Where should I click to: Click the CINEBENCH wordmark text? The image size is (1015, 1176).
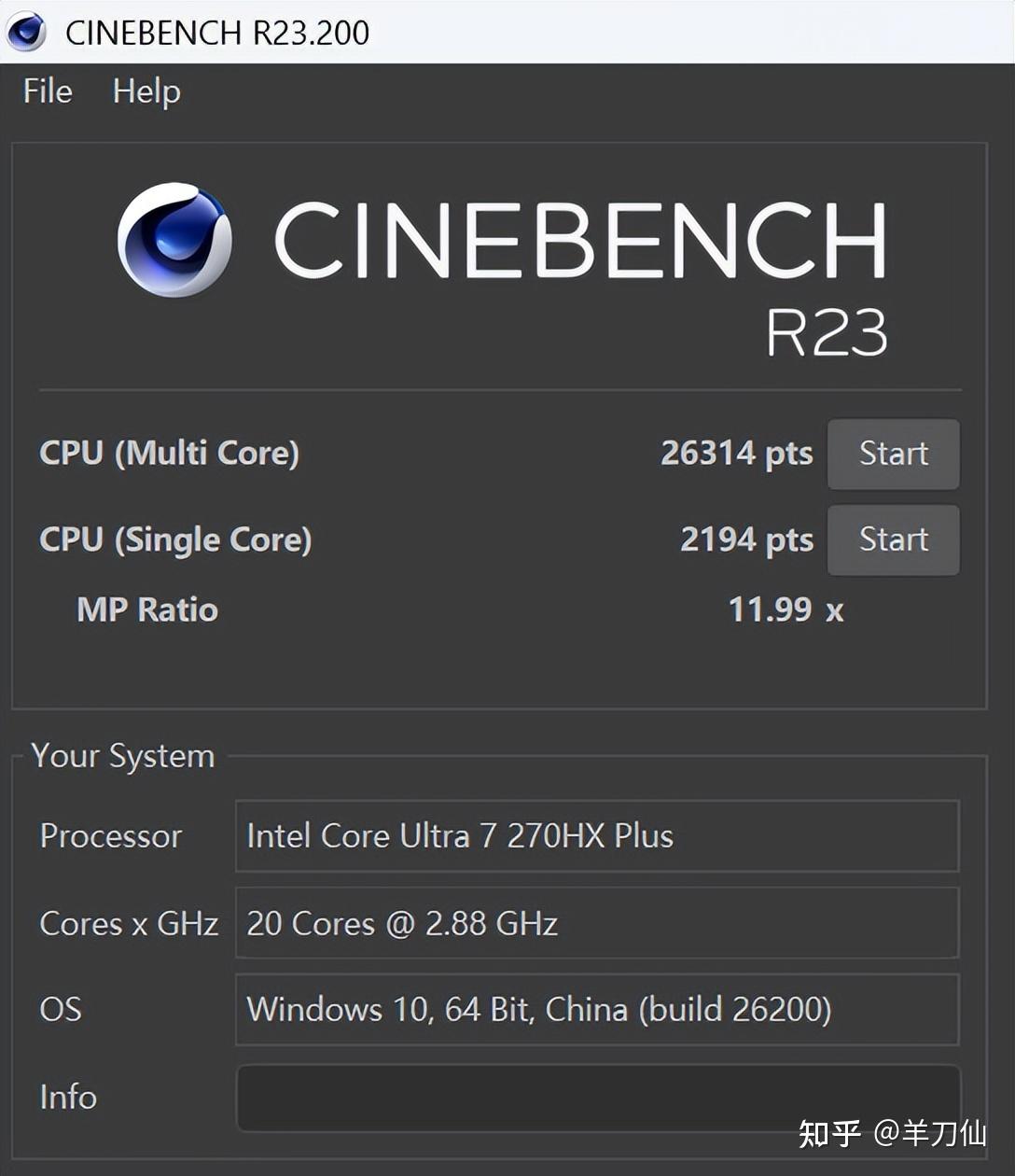(x=580, y=241)
